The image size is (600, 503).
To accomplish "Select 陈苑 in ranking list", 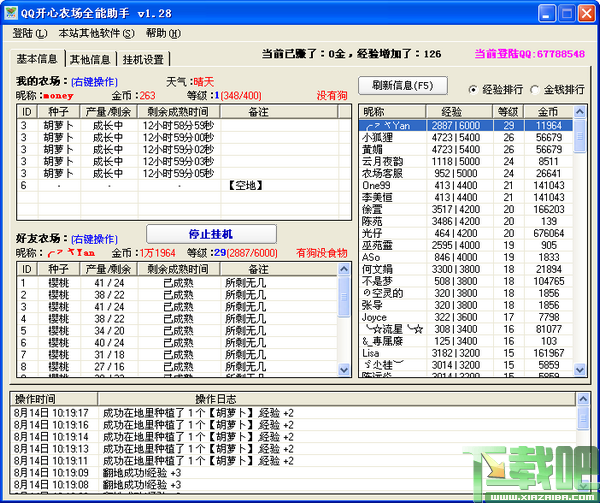I will 466,221.
